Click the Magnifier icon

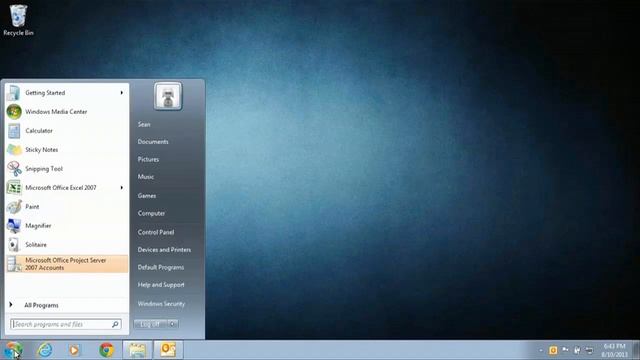14,225
